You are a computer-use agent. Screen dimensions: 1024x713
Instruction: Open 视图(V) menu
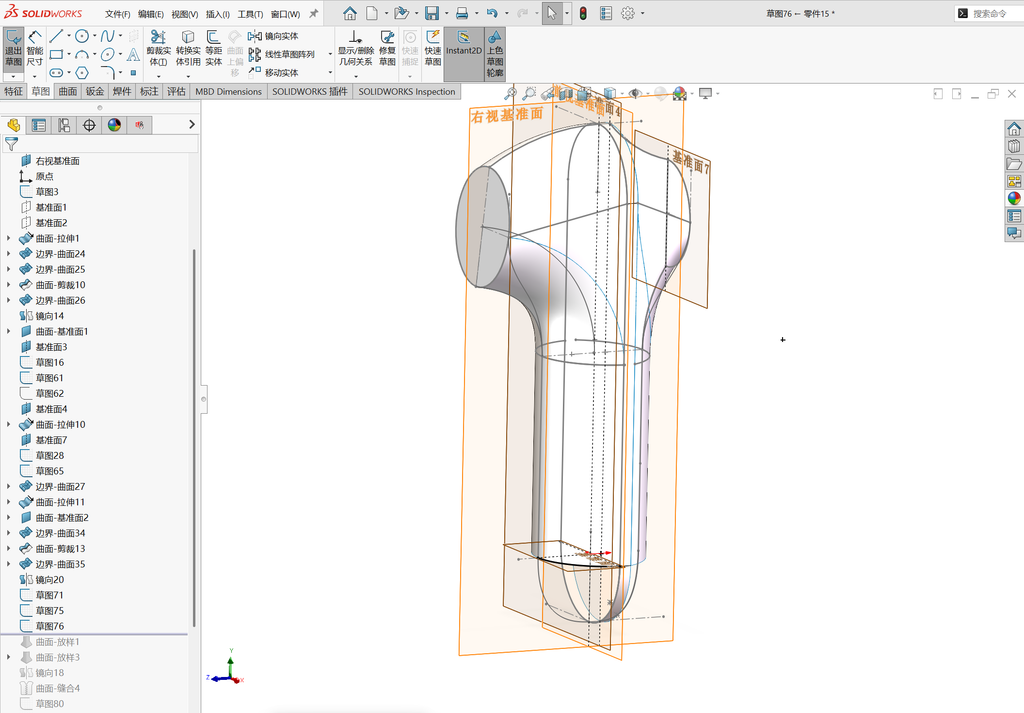pos(185,14)
